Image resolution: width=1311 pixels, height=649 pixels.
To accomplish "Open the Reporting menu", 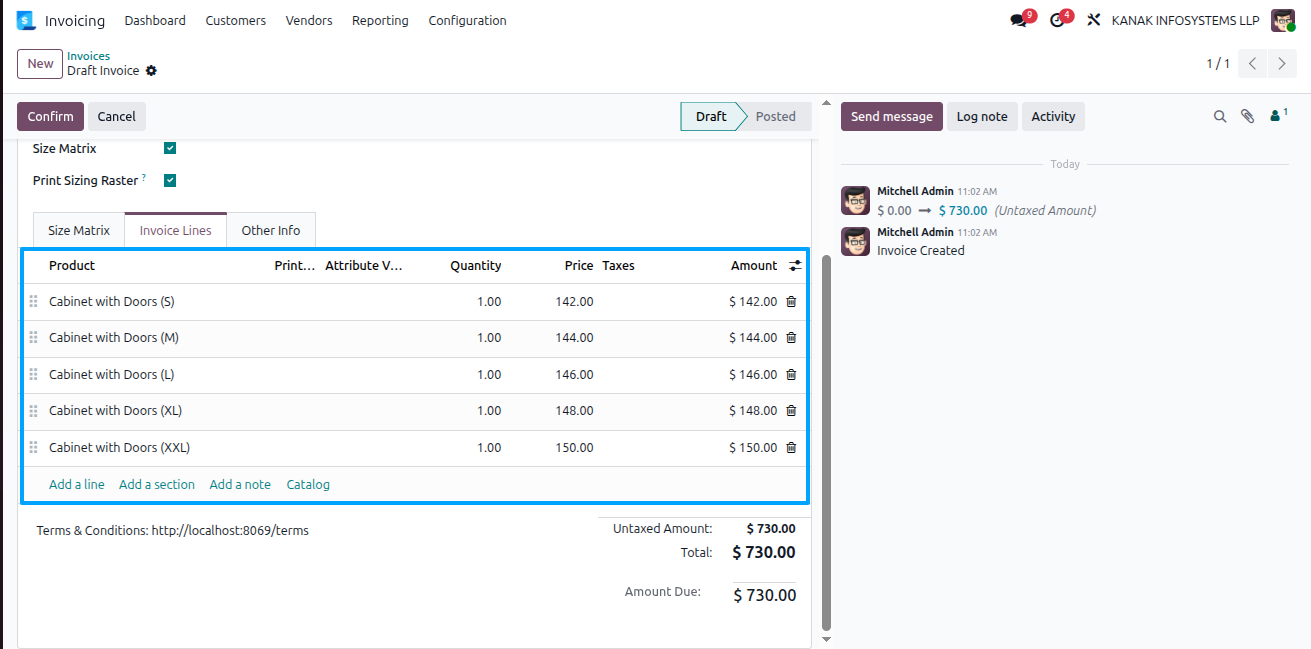I will coord(380,20).
